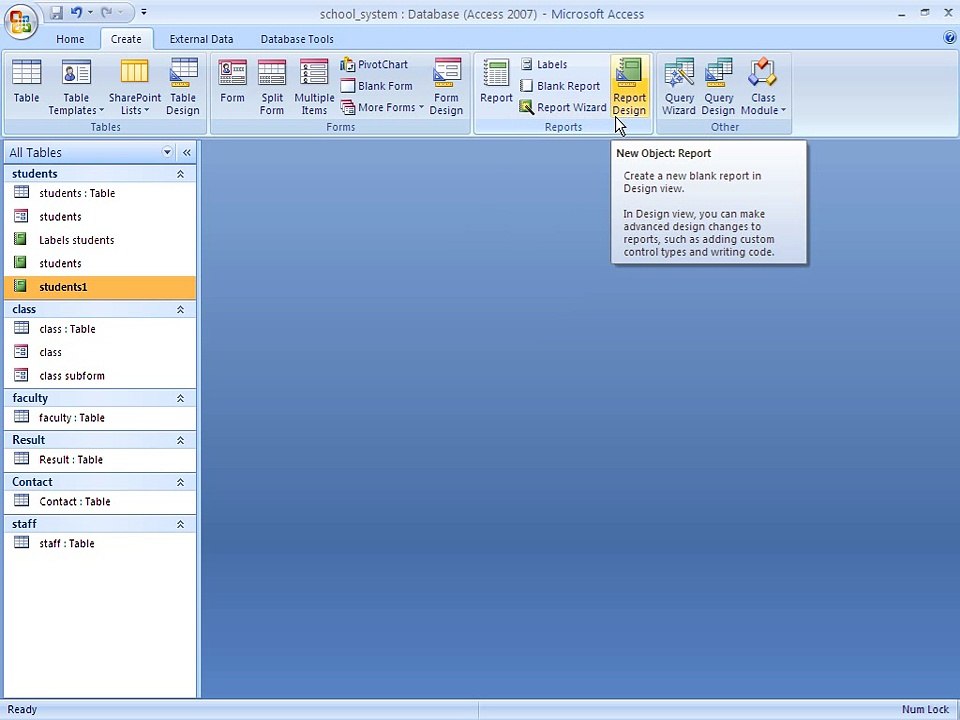This screenshot has width=960, height=720.
Task: Select the 'Result : Table' object
Action: pyautogui.click(x=100, y=459)
